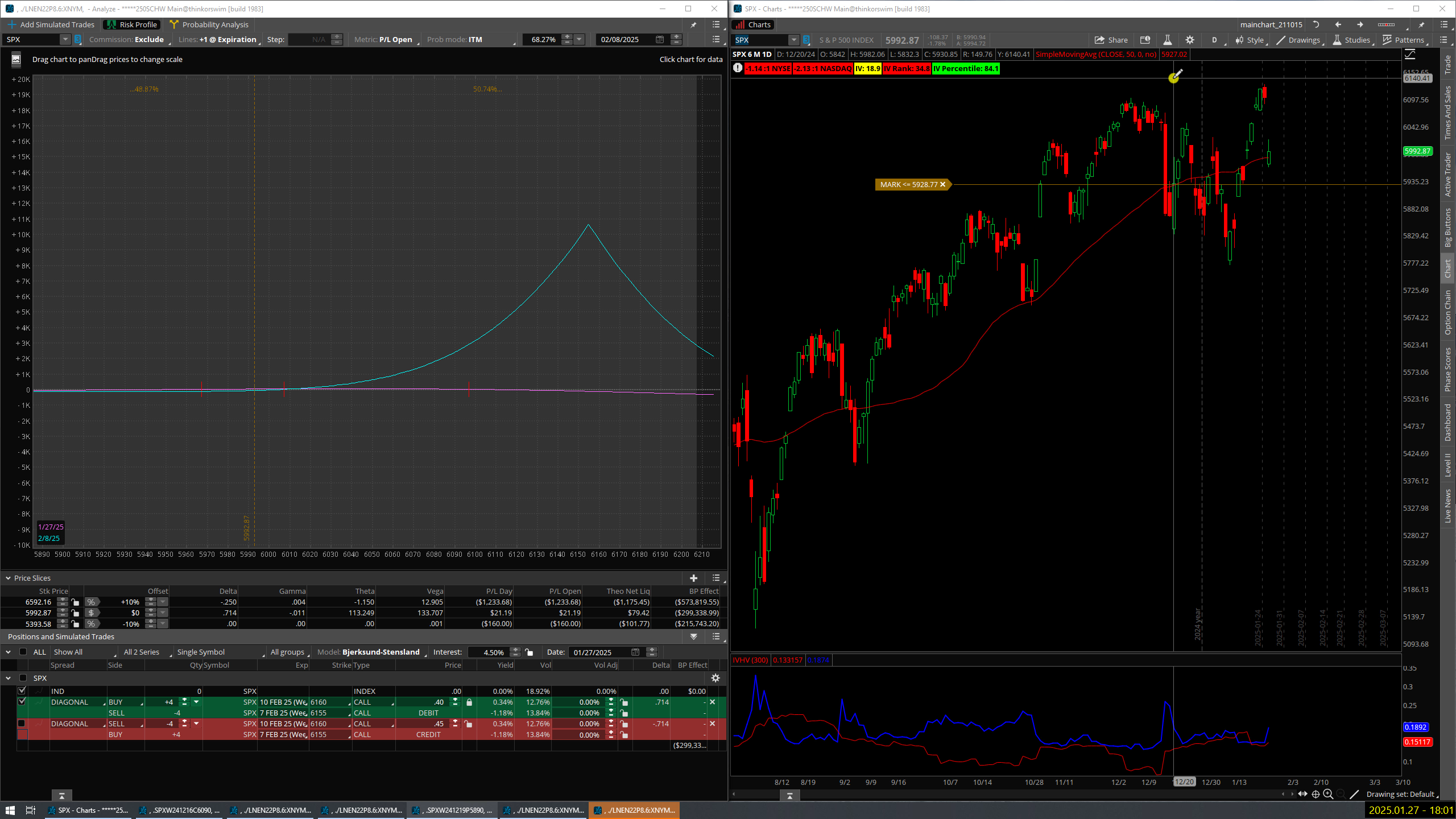The height and width of the screenshot is (819, 1456).
Task: Toggle the ALL positions checkbox
Action: (23, 652)
